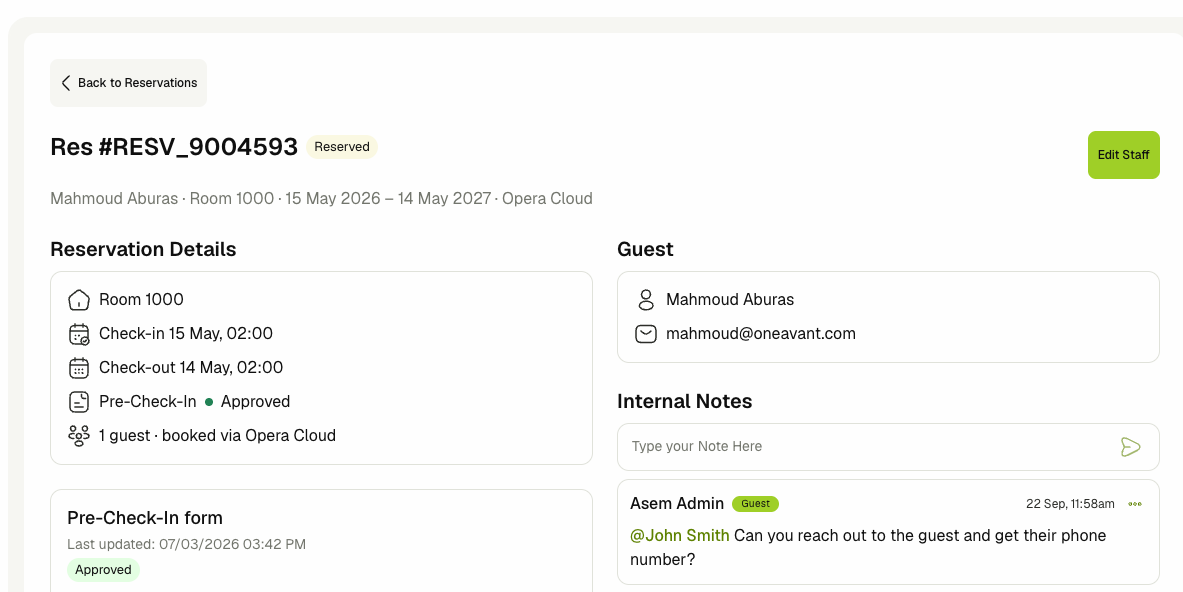Viewport: 1183px width, 592px height.
Task: Click the mahmoud@oneavant.com email address
Action: click(760, 333)
